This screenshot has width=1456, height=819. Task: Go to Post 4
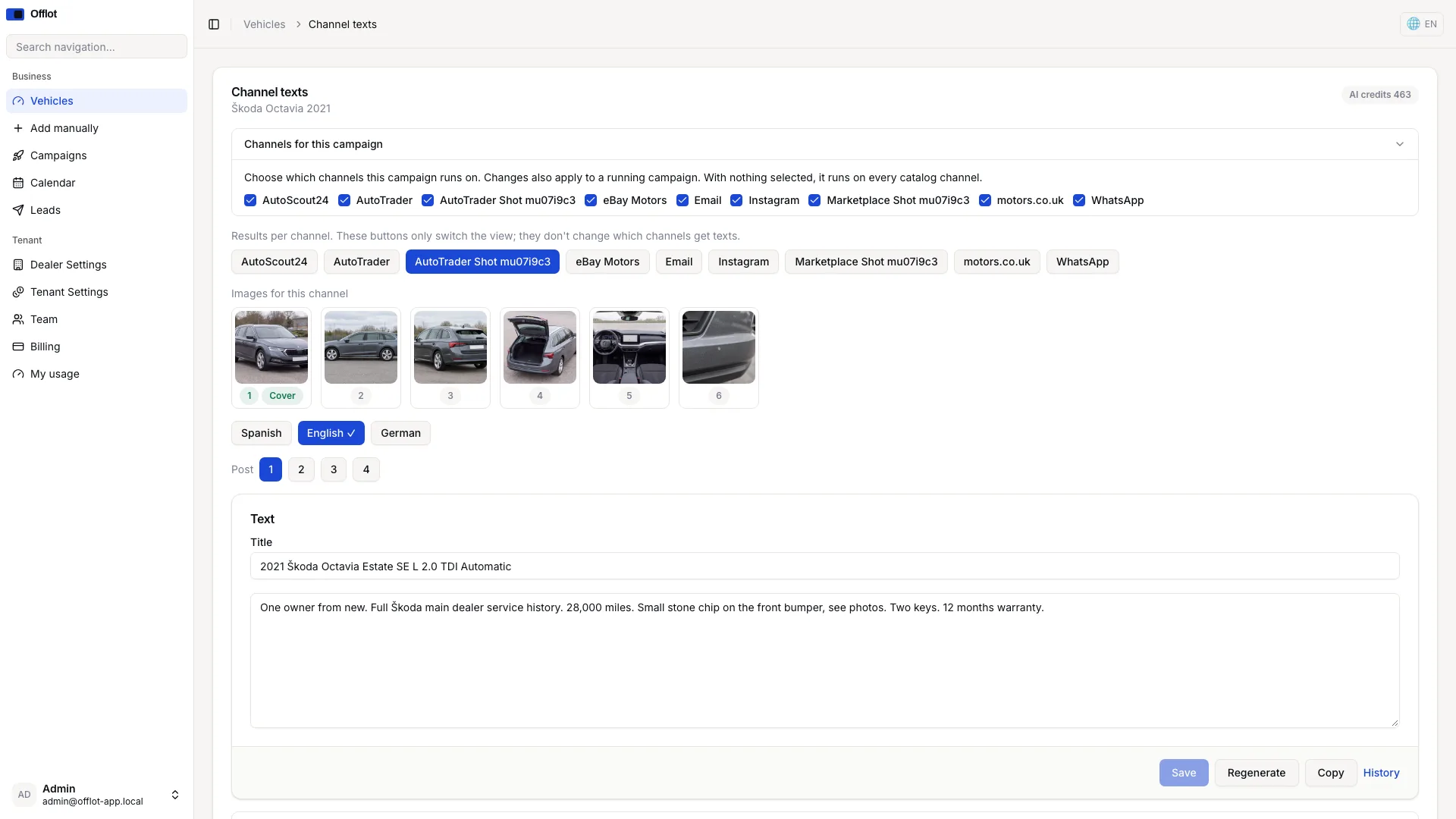[366, 469]
